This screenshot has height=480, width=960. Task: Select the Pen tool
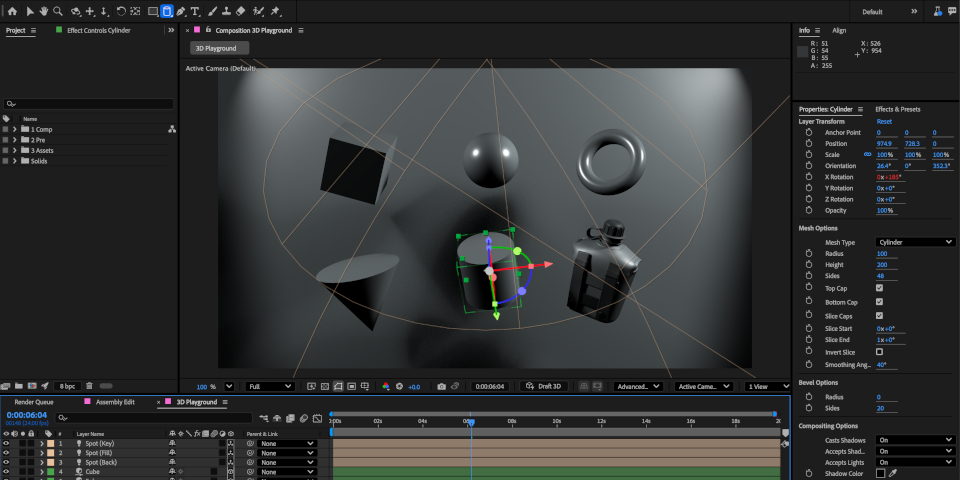(x=180, y=11)
